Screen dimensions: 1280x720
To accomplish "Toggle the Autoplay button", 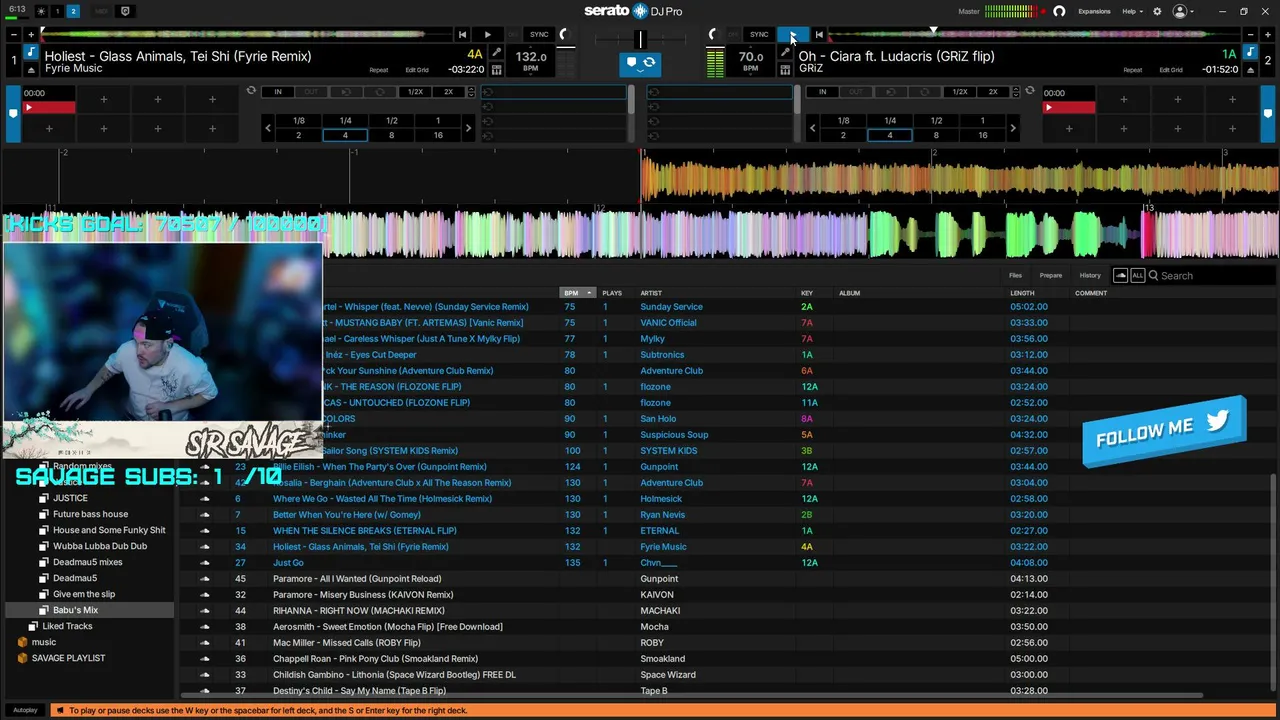I will coord(25,710).
